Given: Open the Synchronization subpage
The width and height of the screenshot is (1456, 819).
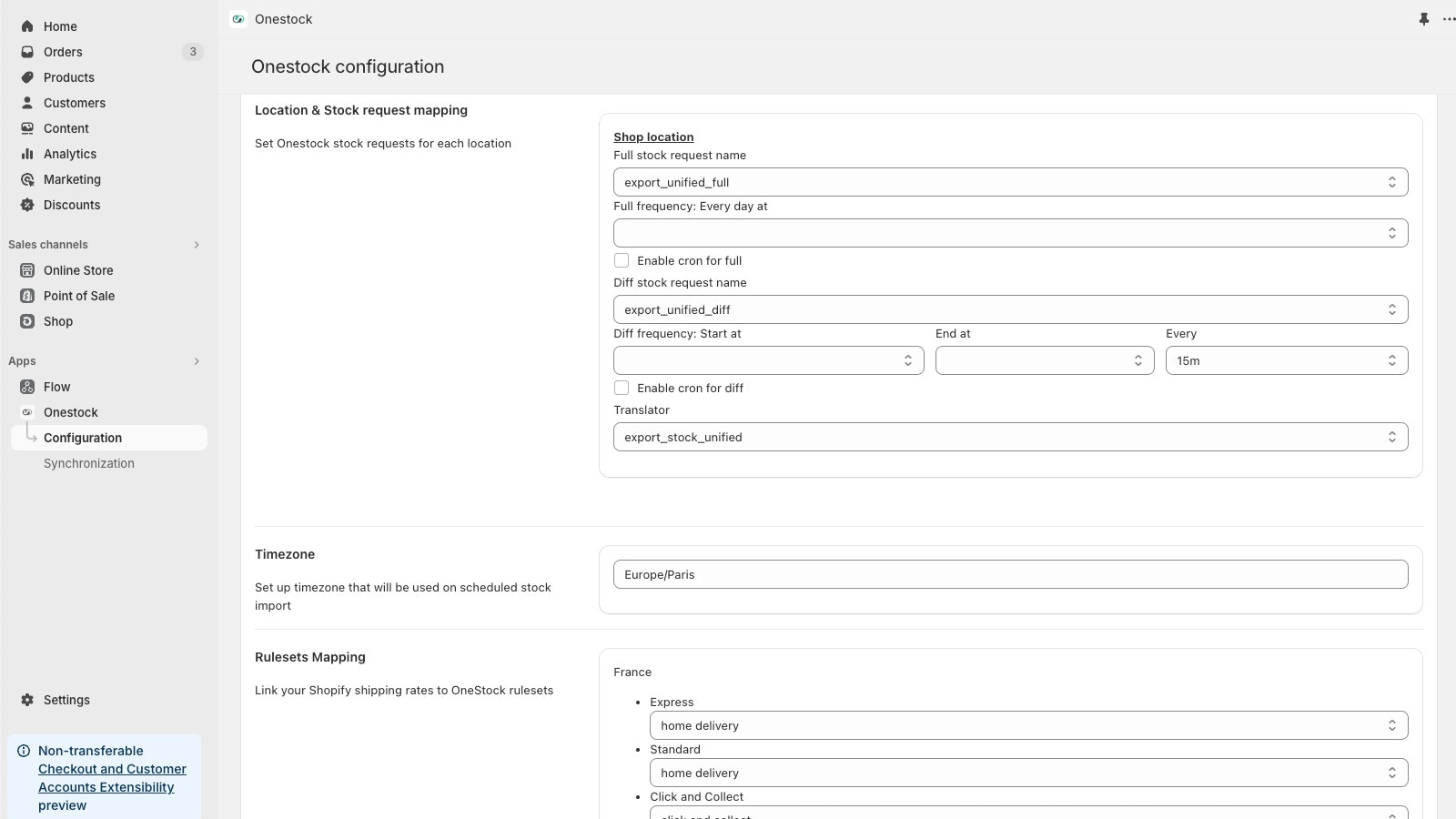Looking at the screenshot, I should [x=109, y=463].
